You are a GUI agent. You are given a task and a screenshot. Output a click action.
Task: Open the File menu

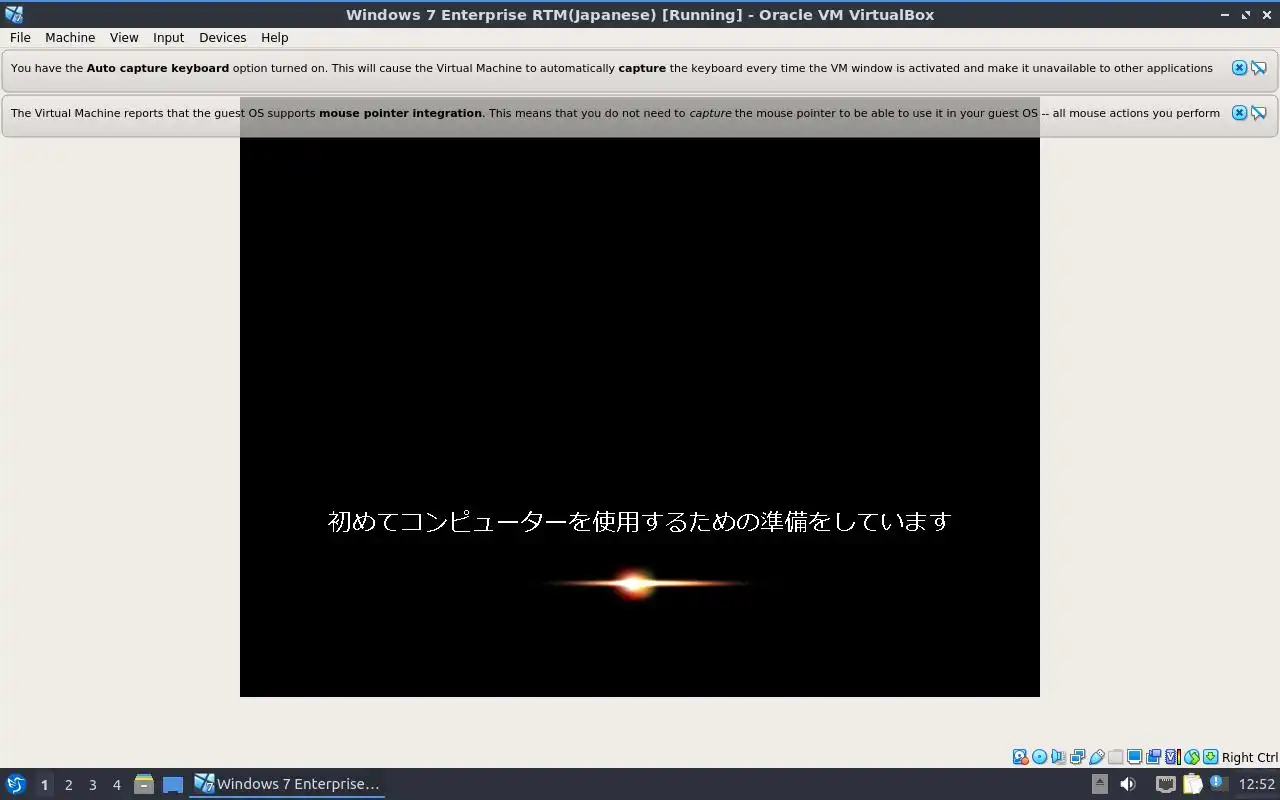point(20,37)
